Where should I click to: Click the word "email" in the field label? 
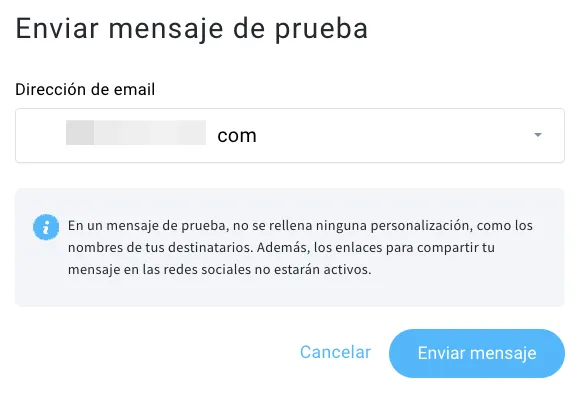click(x=134, y=90)
